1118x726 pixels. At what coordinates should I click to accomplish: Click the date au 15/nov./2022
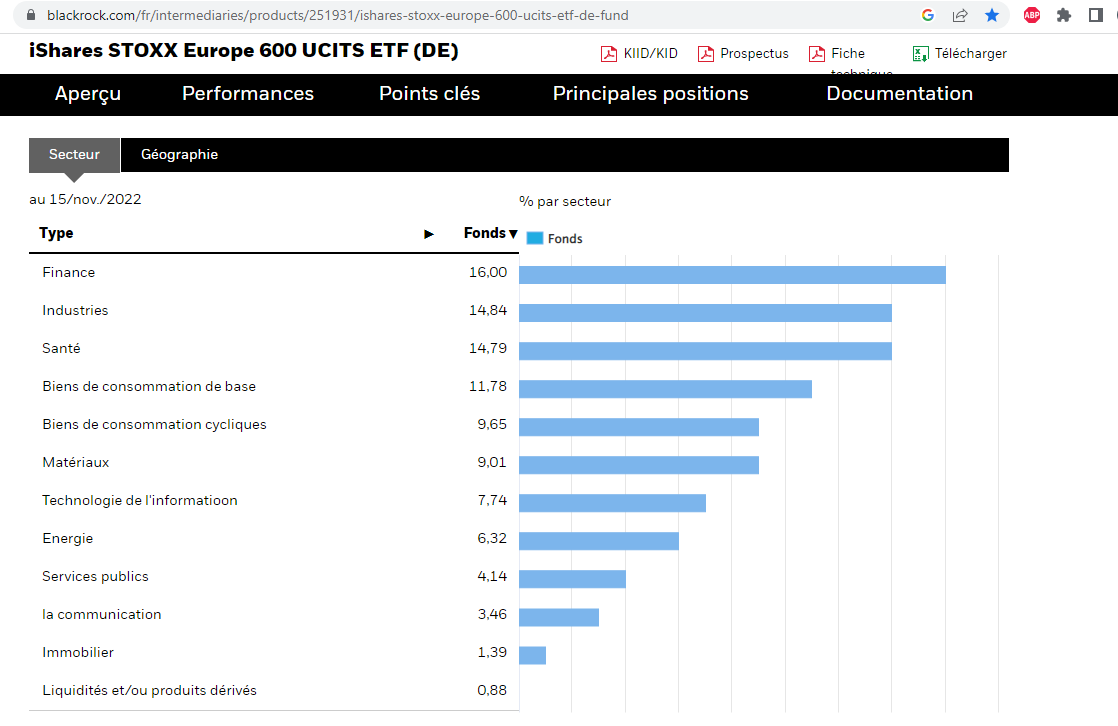pyautogui.click(x=86, y=200)
